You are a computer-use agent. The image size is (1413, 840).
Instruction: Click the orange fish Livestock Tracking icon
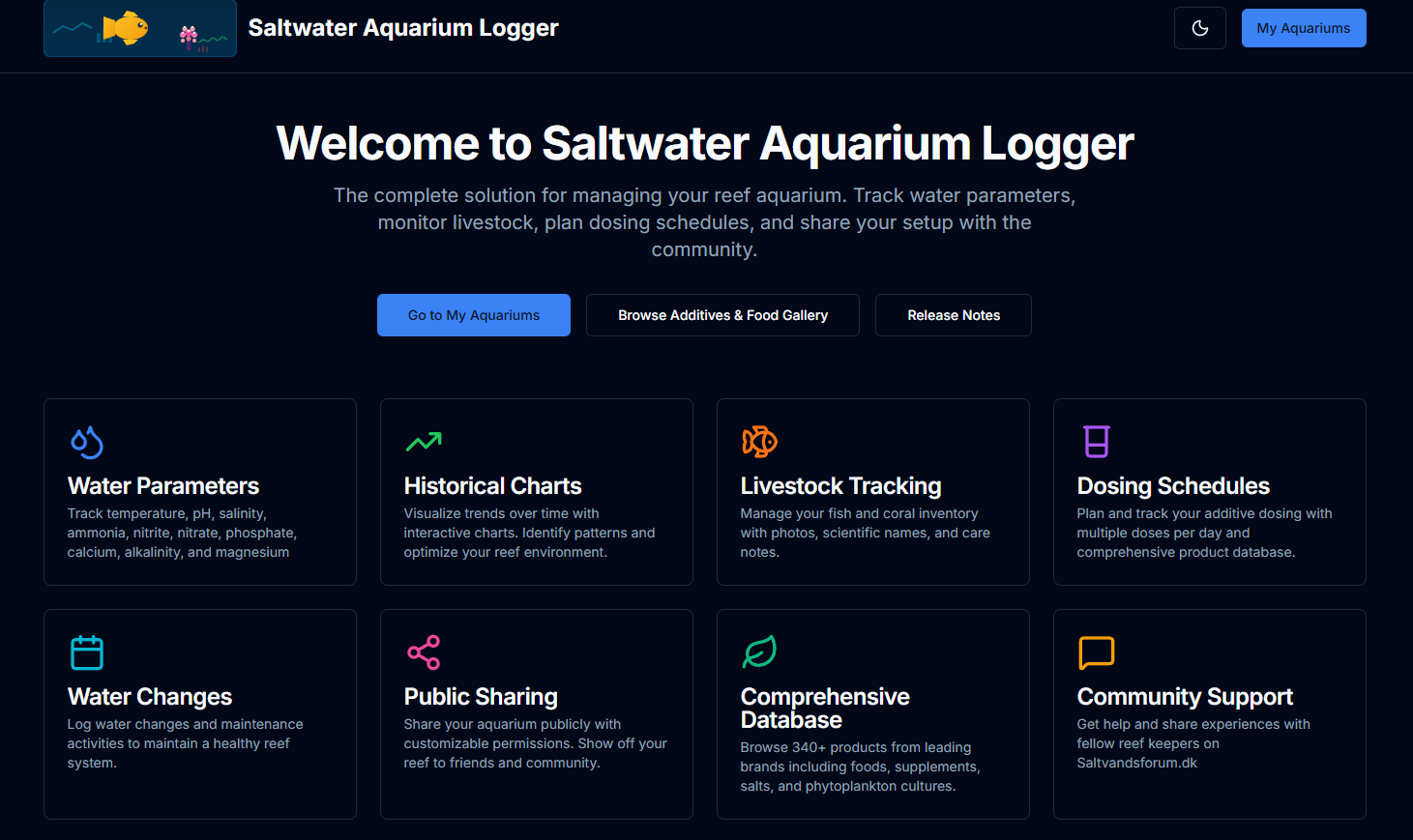pos(759,442)
